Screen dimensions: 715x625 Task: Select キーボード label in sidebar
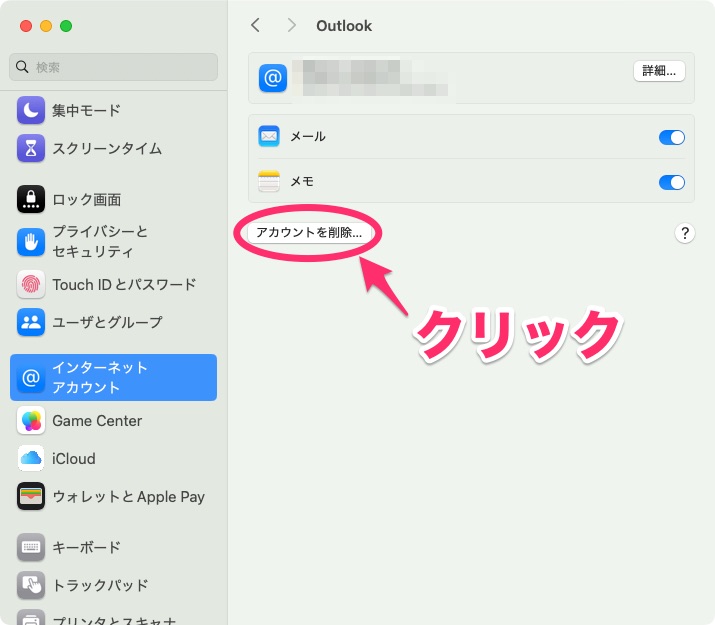[86, 547]
